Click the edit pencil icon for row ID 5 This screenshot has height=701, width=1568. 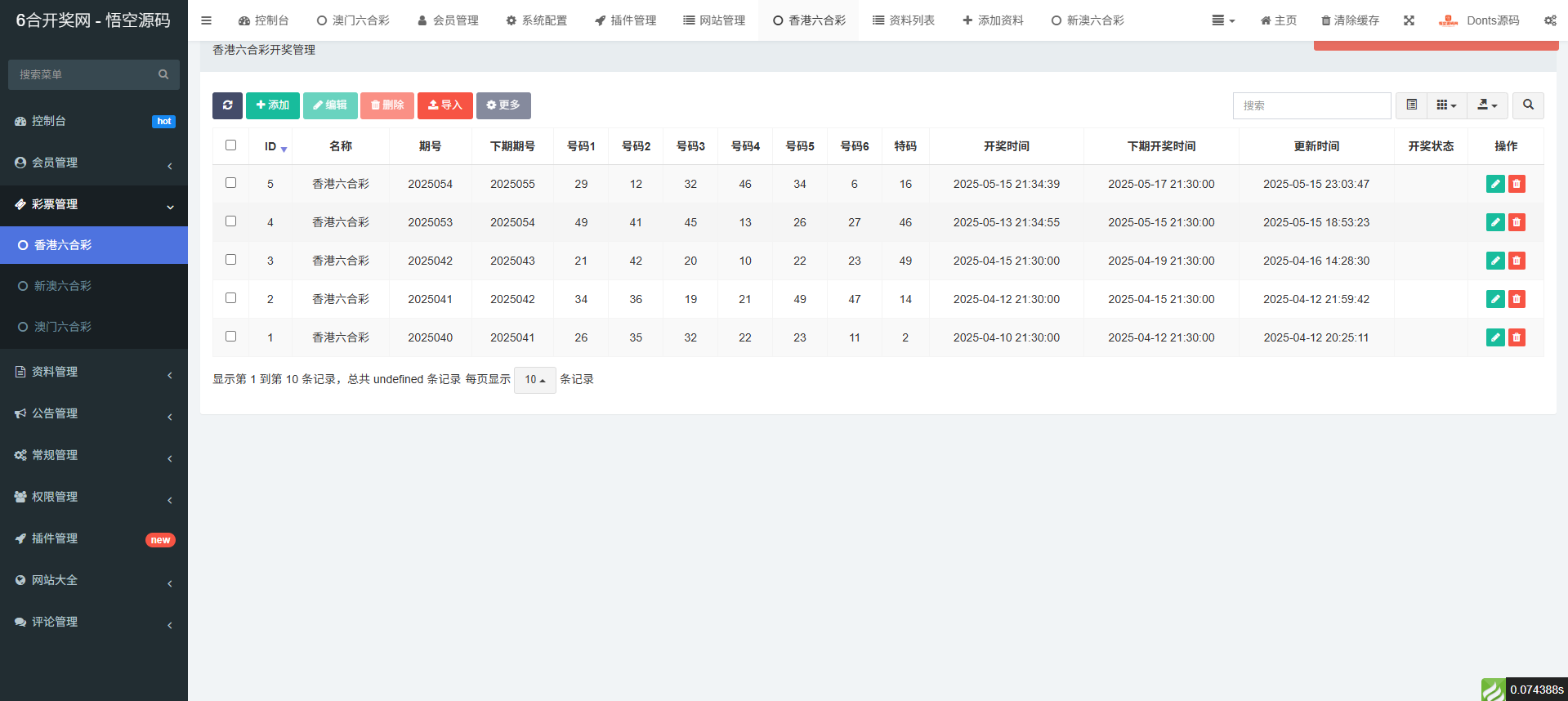1495,184
